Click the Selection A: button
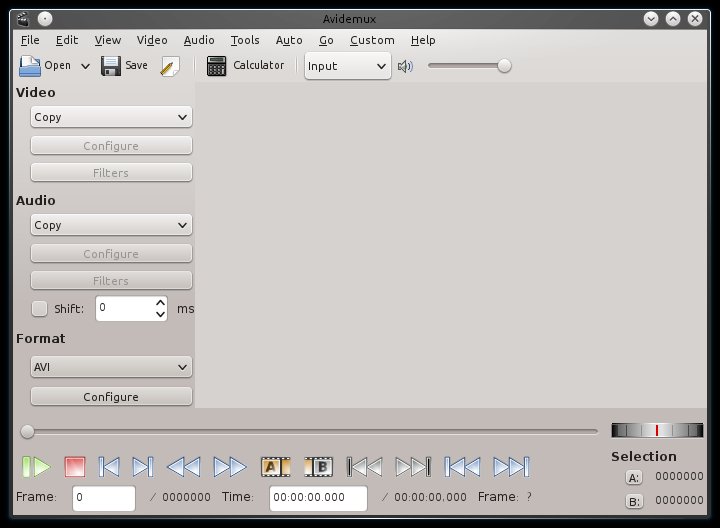Screen dimensions: 720x528 (x=634, y=477)
